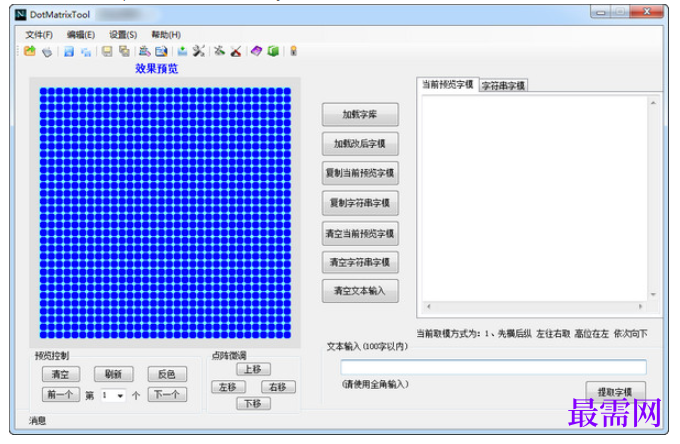This screenshot has width=680, height=444.
Task: Click the green book toolbar icon
Action: click(x=273, y=51)
